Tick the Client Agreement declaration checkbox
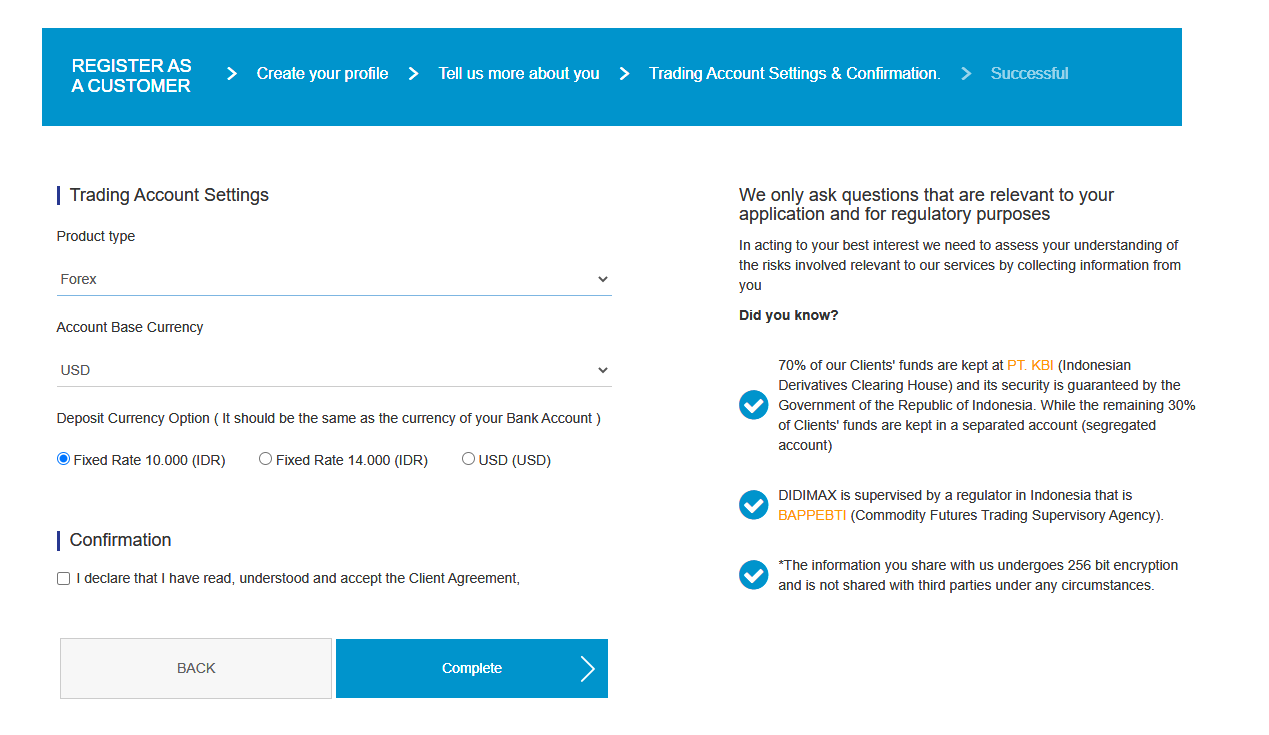The height and width of the screenshot is (735, 1269). coord(64,578)
